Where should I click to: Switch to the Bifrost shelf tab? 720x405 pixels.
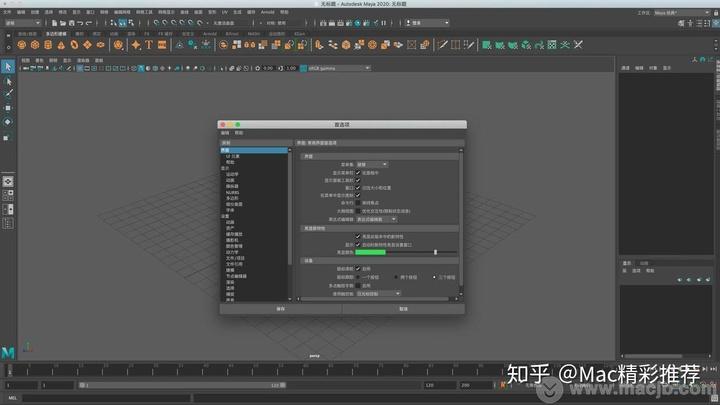click(232, 34)
